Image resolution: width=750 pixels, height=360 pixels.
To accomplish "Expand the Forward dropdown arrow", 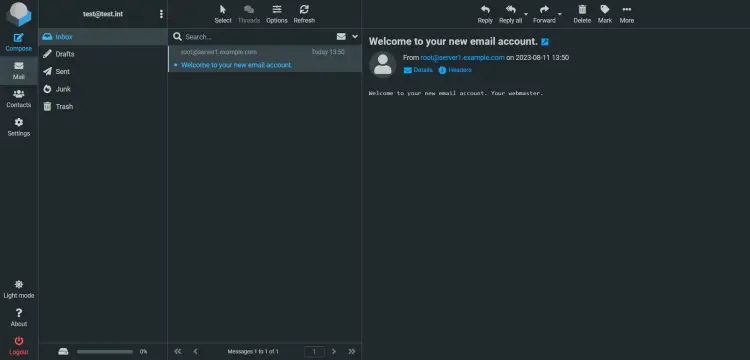I will coord(560,14).
